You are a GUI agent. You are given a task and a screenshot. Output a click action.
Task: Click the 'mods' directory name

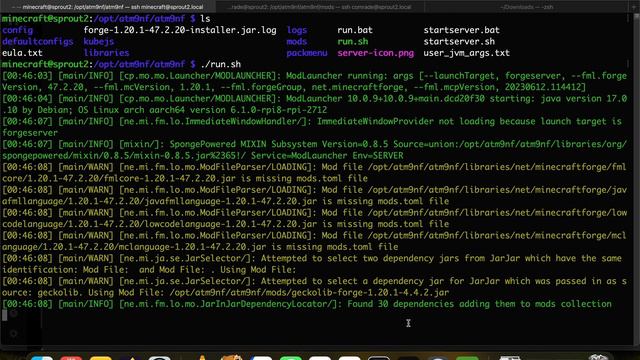coord(297,42)
